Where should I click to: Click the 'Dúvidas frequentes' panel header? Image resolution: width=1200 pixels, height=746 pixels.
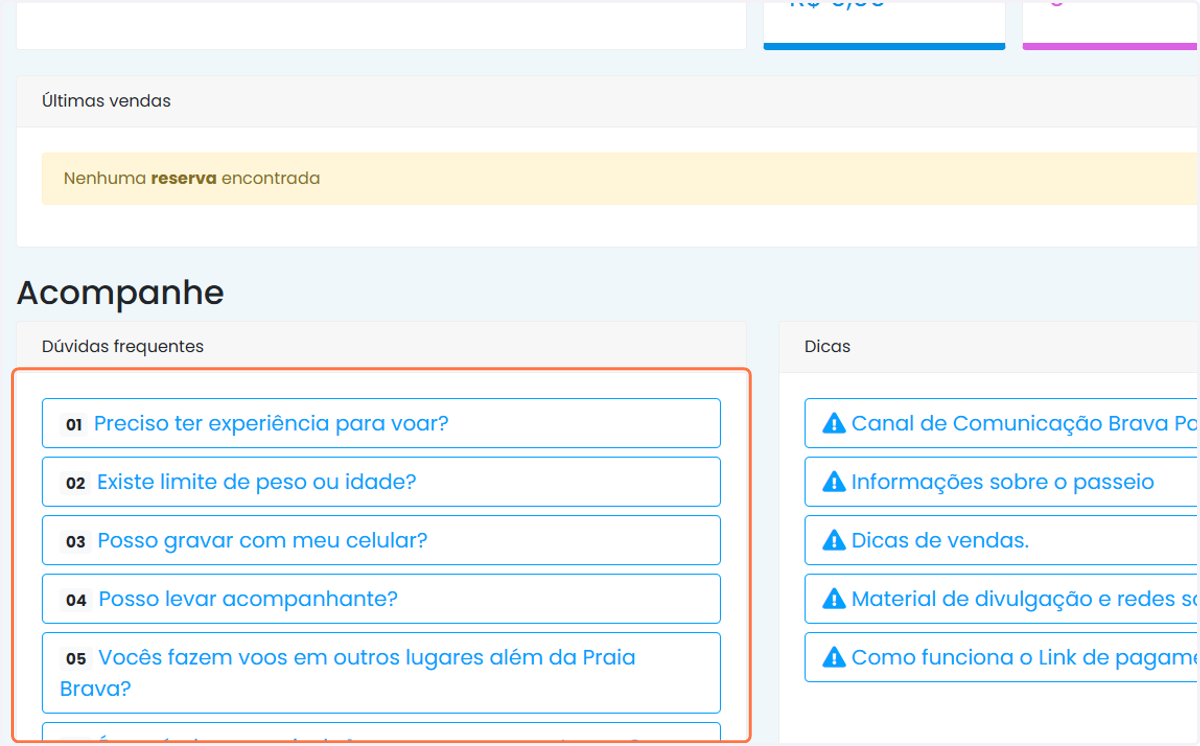click(x=381, y=346)
